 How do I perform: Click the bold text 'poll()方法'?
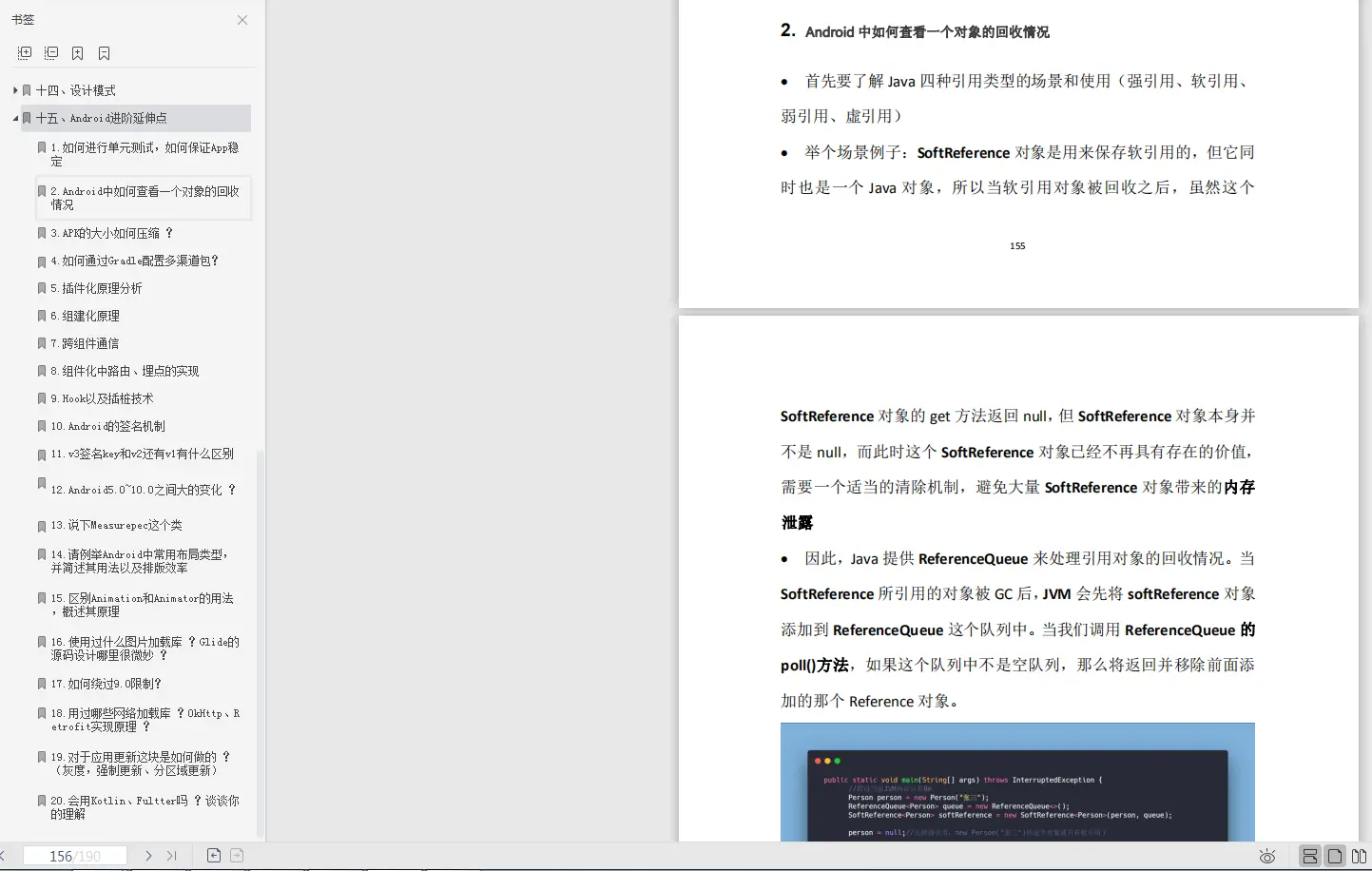tap(815, 666)
